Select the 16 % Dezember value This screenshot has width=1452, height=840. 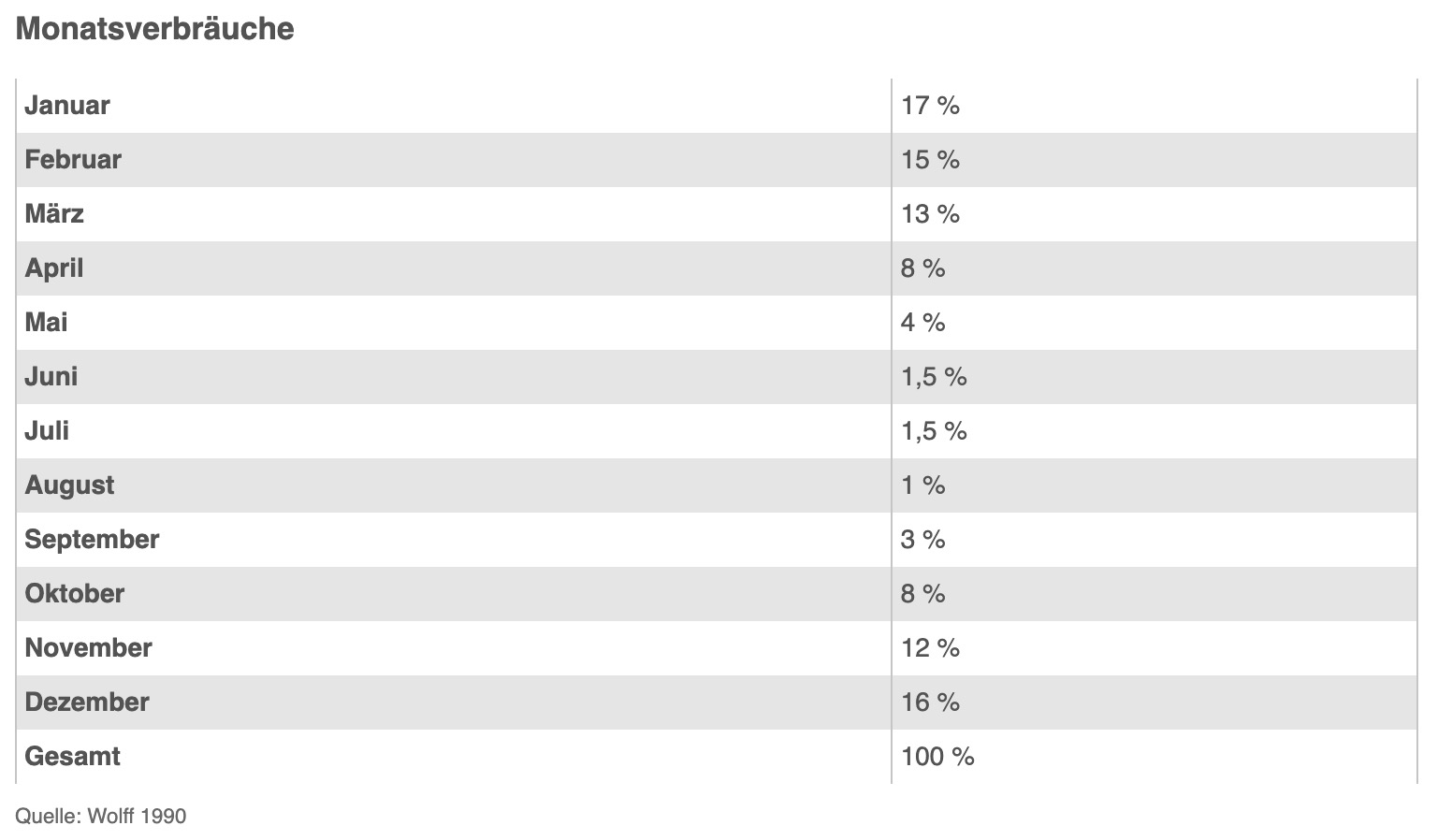[930, 702]
